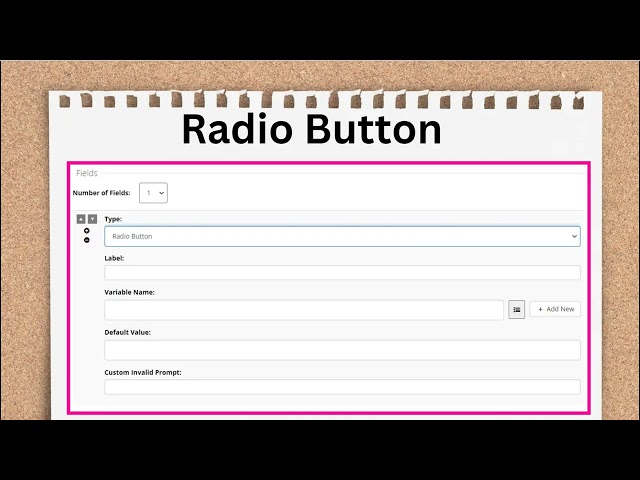The image size is (640, 480).
Task: Open the Number of Fields dropdown
Action: 153,193
